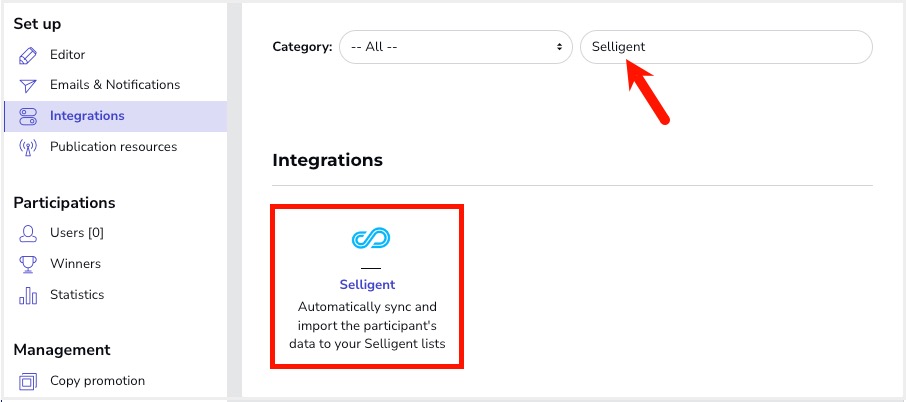Click the Copy promotion duplicate icon

(x=27, y=381)
